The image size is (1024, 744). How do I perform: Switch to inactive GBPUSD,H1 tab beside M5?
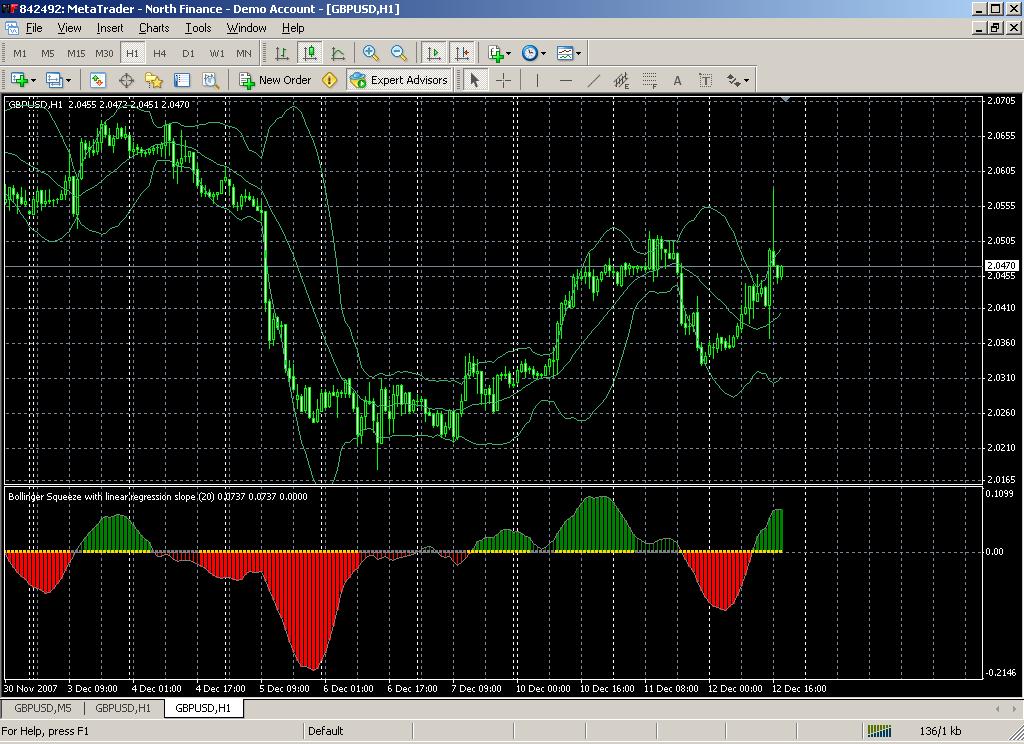tap(123, 708)
